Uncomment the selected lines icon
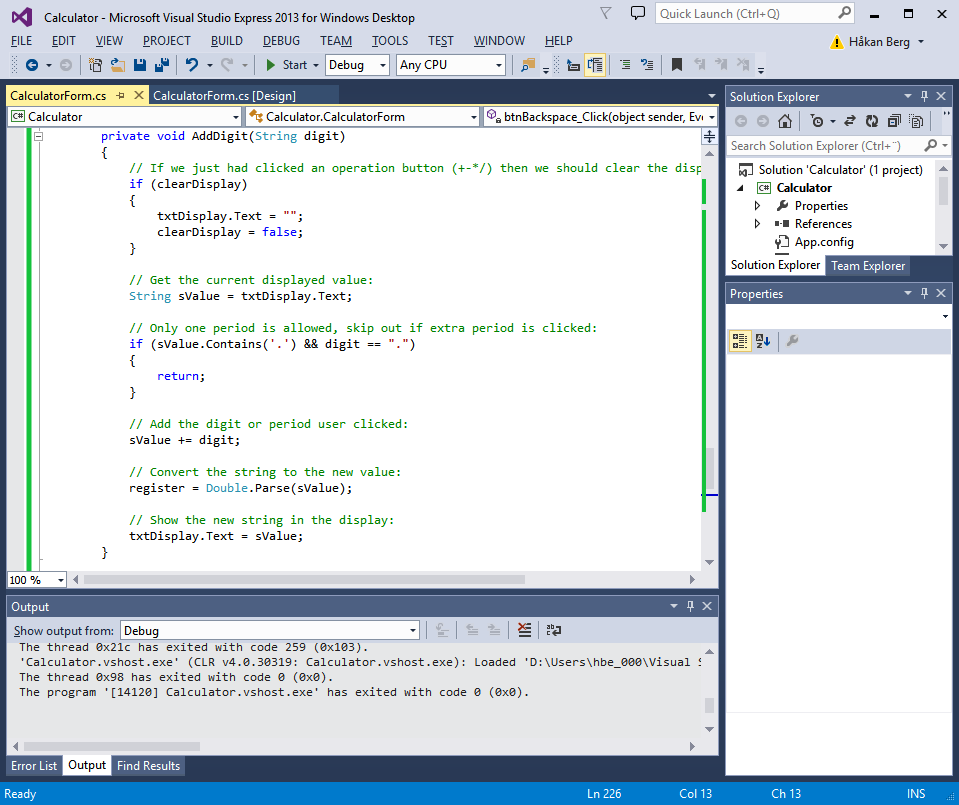Viewport: 959px width, 805px height. pyautogui.click(x=647, y=65)
